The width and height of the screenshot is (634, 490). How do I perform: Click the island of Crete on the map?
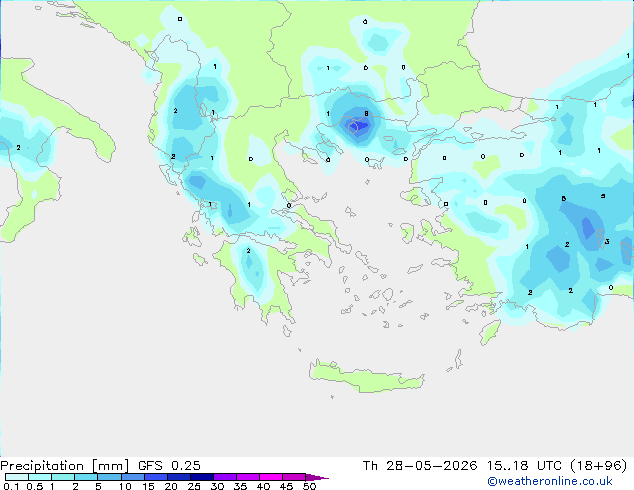[366, 376]
